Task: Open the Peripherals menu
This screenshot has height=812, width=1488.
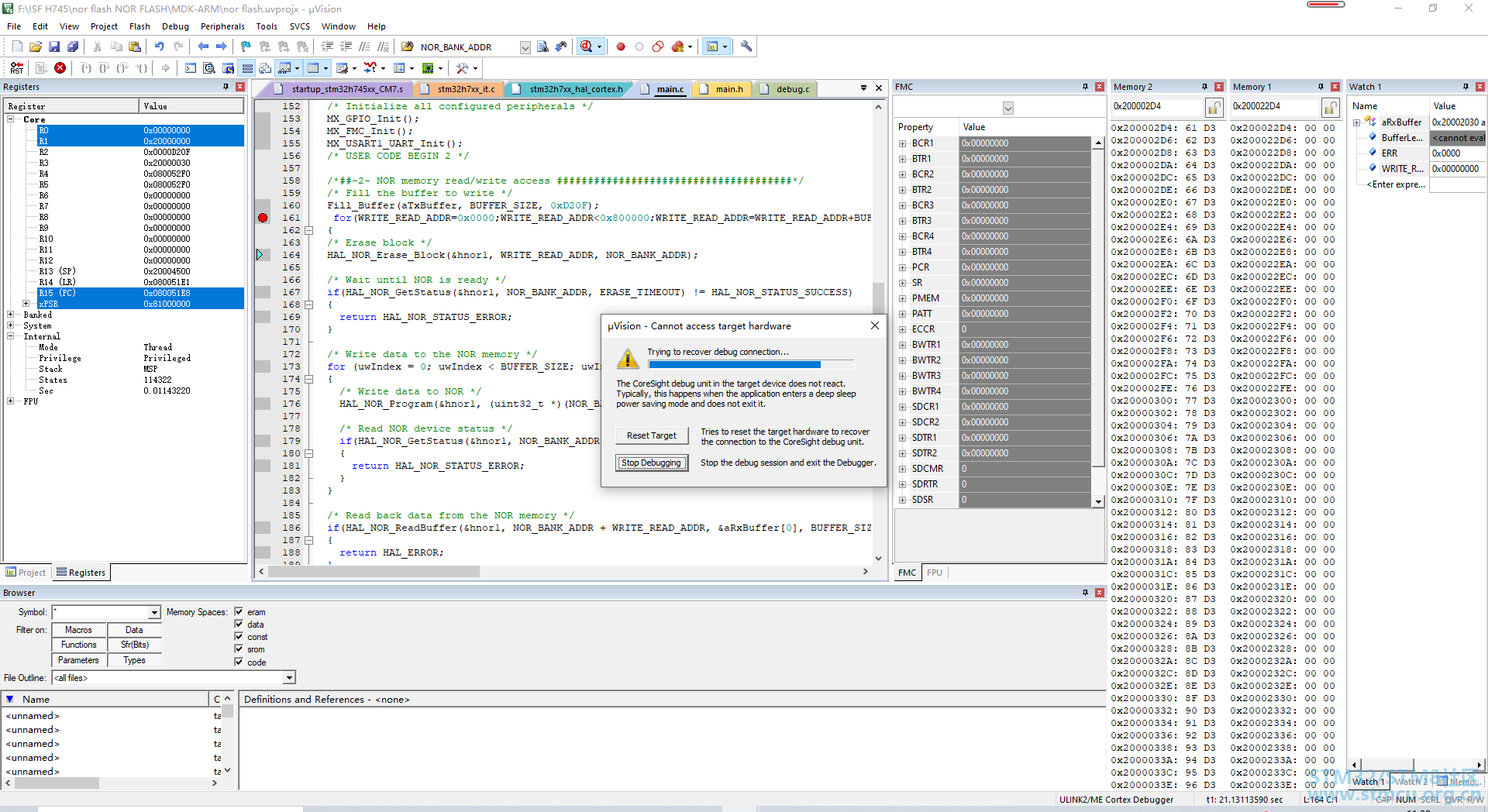Action: (x=222, y=26)
